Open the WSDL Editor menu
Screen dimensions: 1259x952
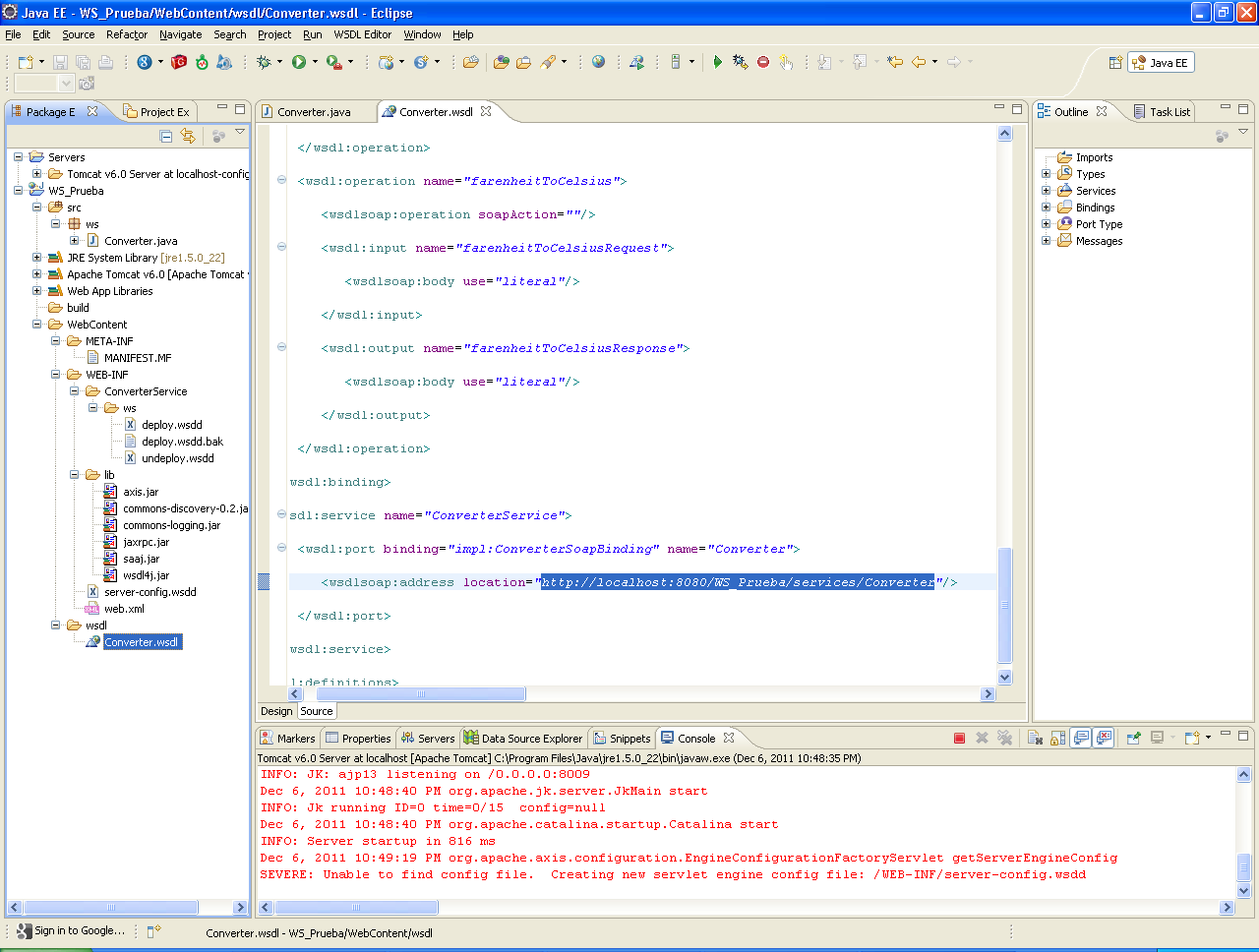click(362, 34)
